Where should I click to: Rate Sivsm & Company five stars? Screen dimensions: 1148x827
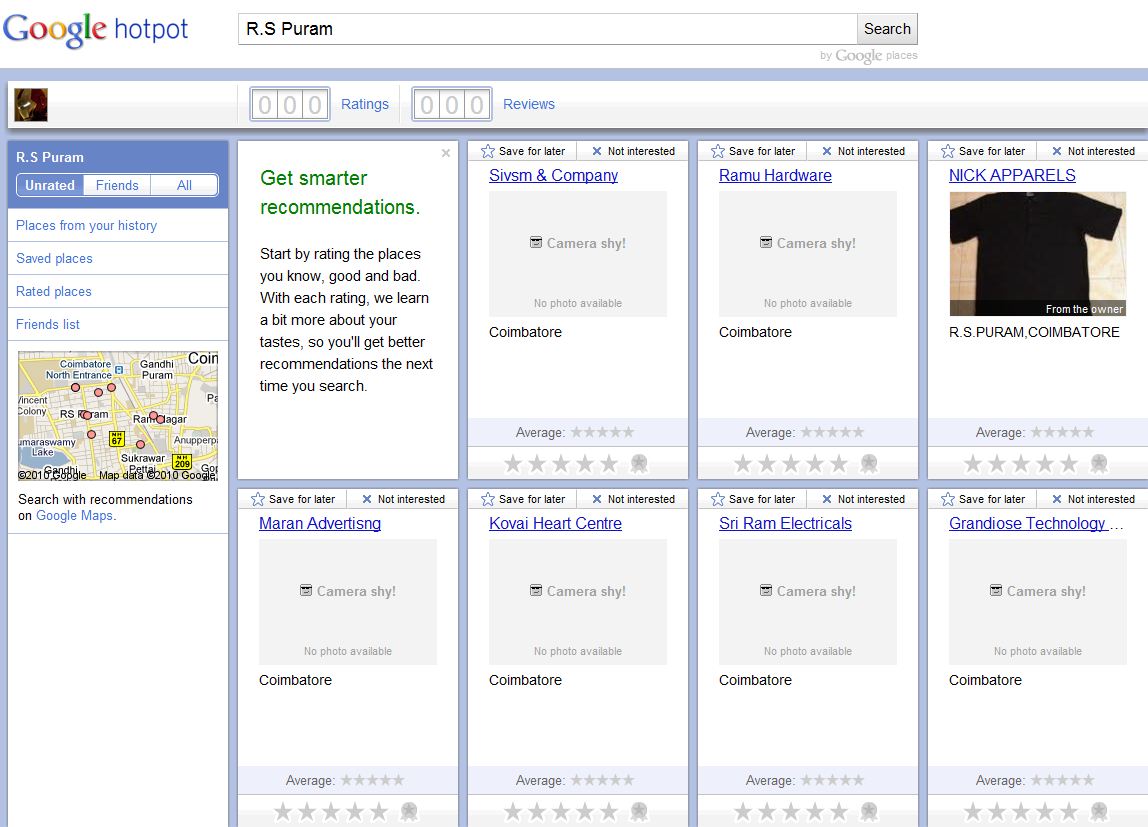pyautogui.click(x=608, y=463)
